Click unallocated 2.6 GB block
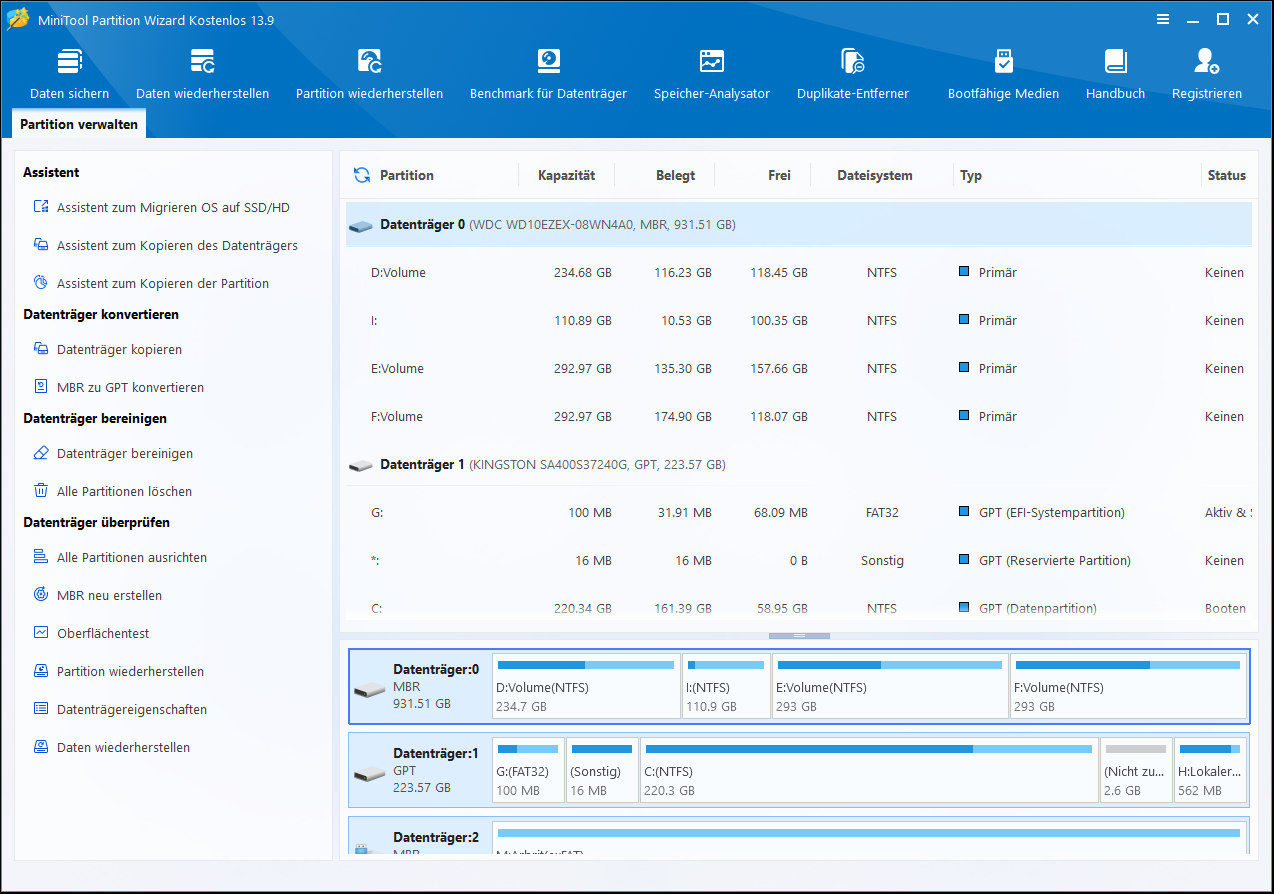The image size is (1274, 894). tap(1136, 770)
